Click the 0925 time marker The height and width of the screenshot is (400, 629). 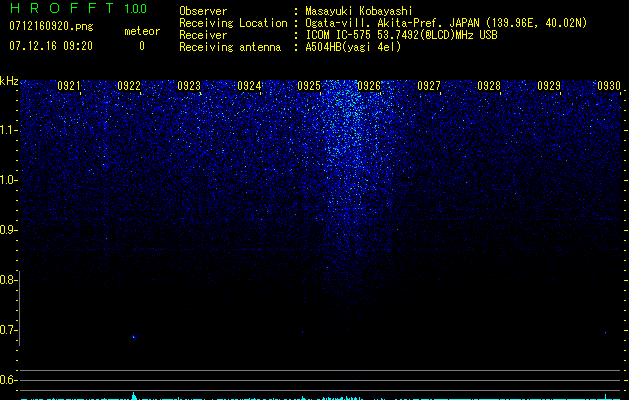pyautogui.click(x=308, y=85)
